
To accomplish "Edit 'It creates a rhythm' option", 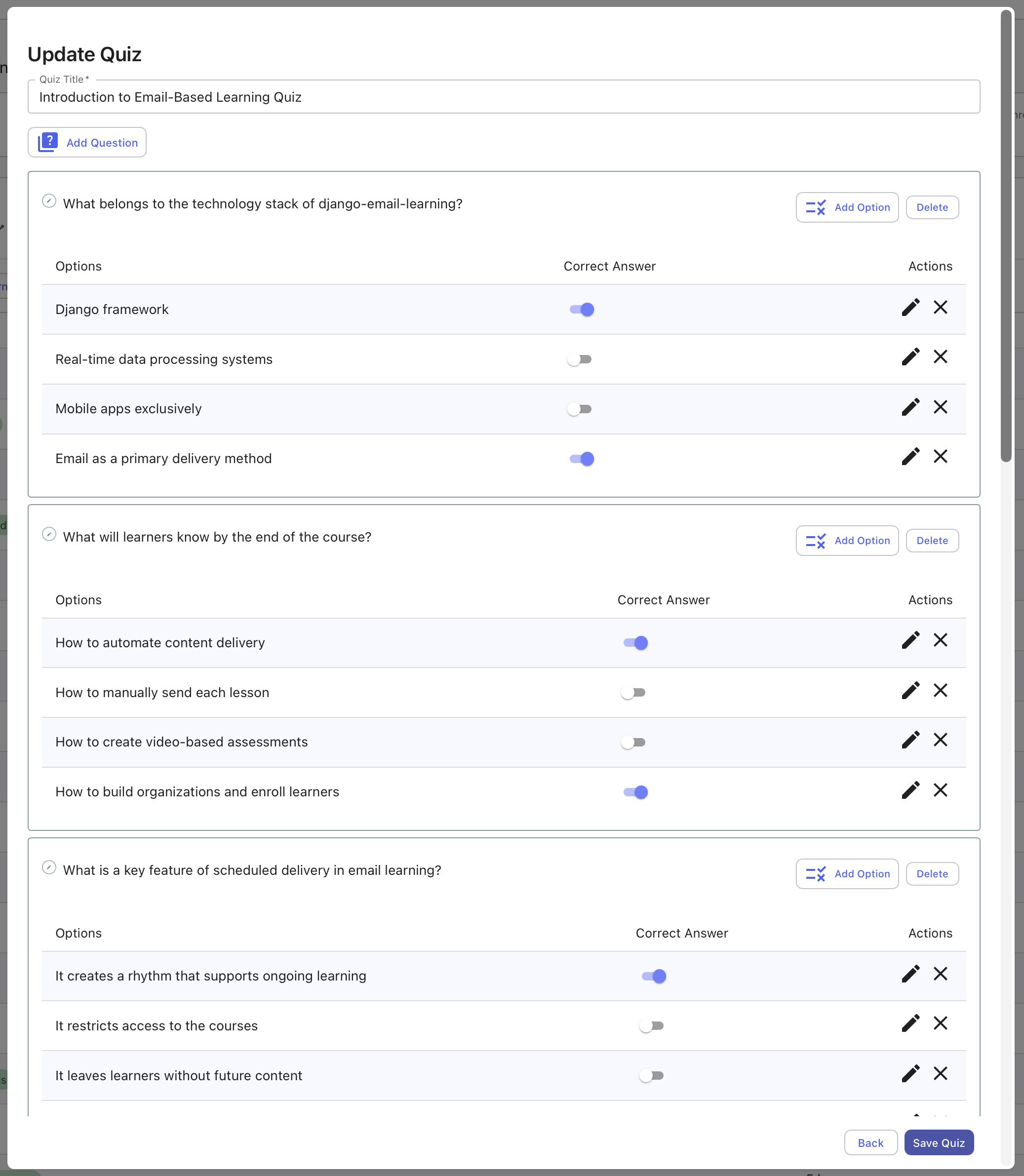I will [910, 974].
